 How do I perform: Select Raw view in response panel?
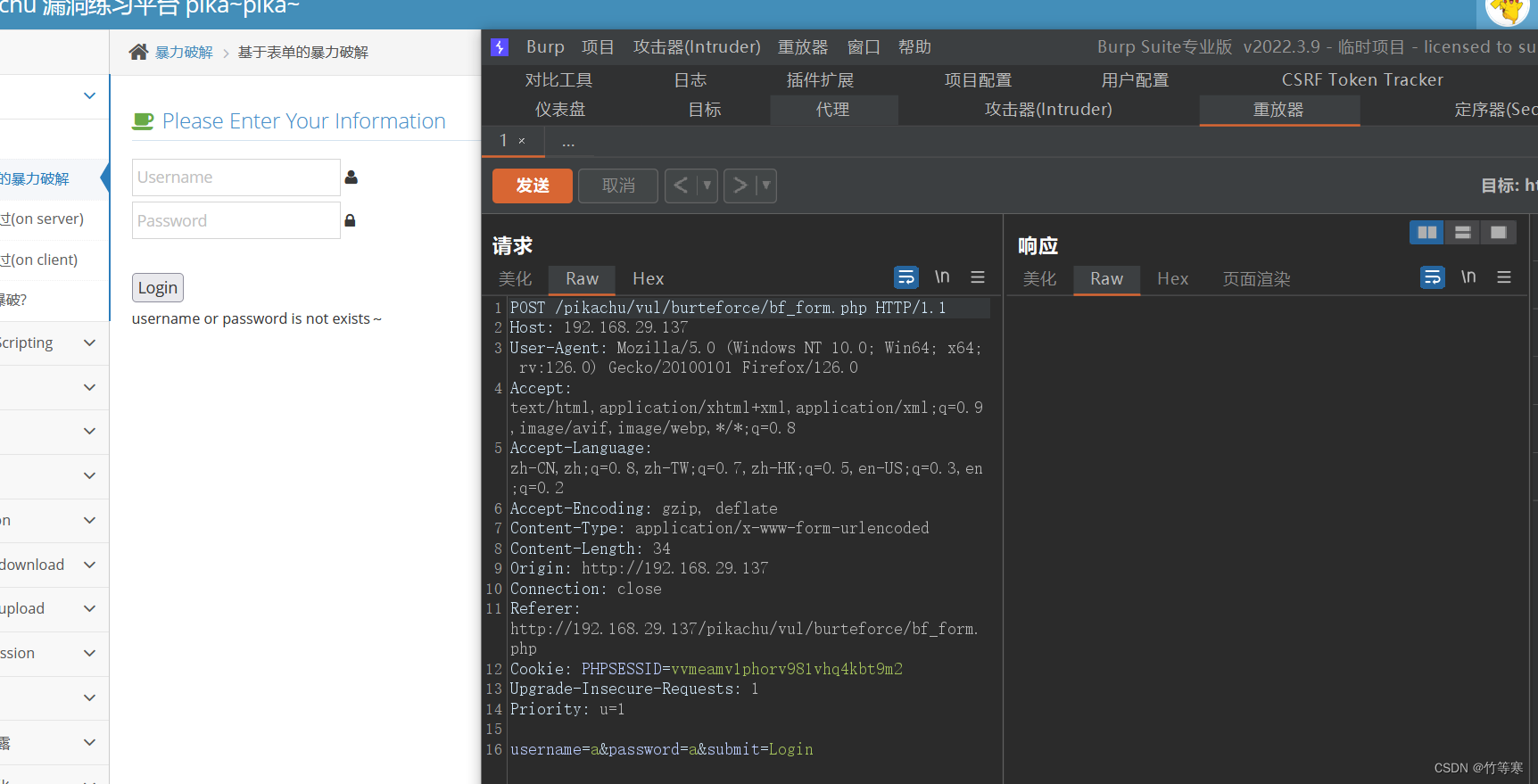(x=1106, y=279)
